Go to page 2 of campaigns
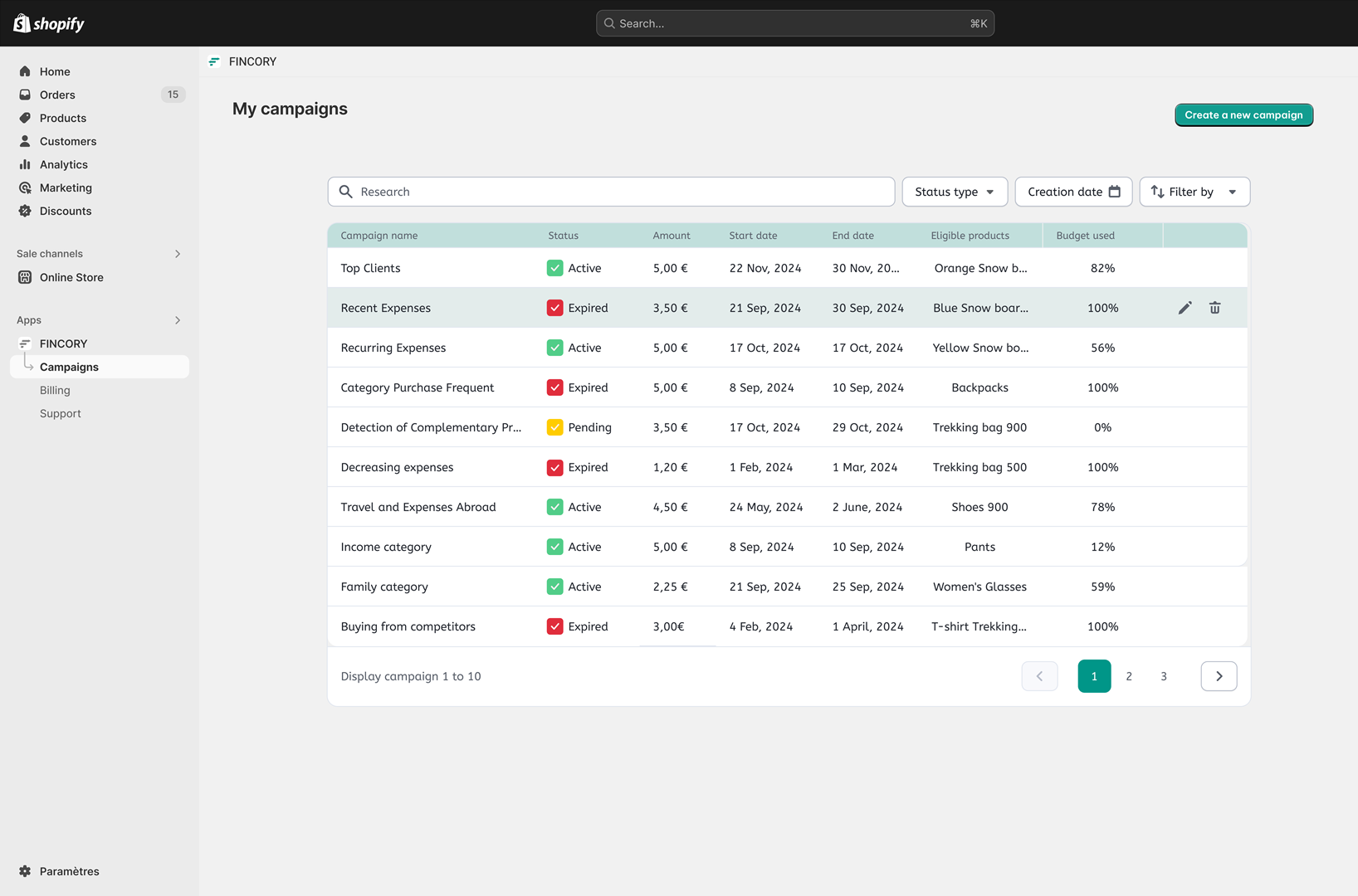The image size is (1358, 896). pos(1129,676)
